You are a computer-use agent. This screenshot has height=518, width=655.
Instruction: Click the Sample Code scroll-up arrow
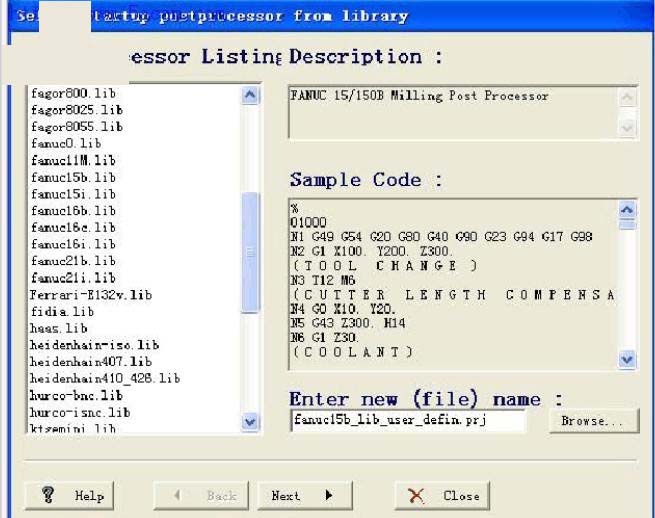[627, 209]
